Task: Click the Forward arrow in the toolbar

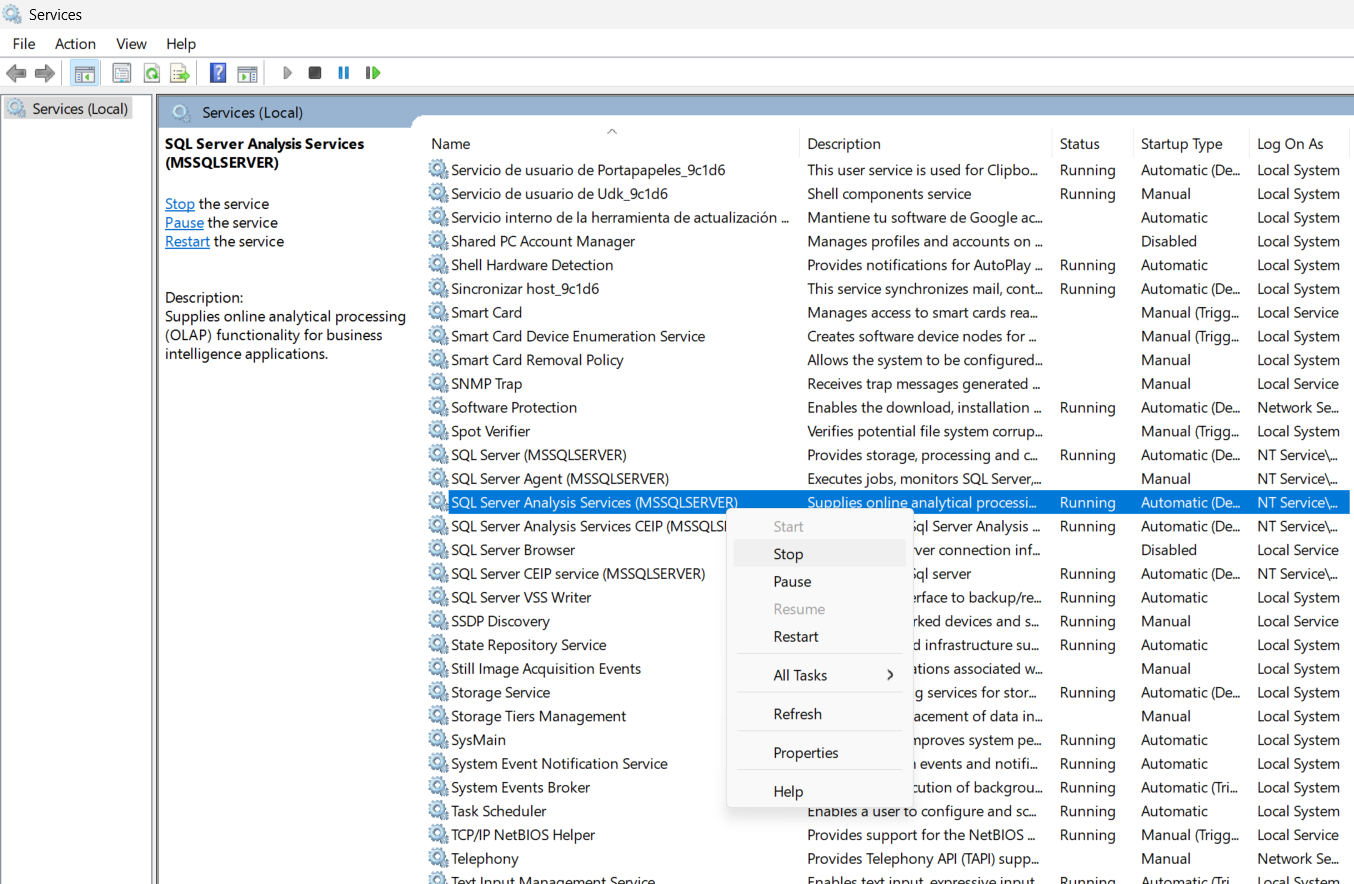Action: [44, 73]
